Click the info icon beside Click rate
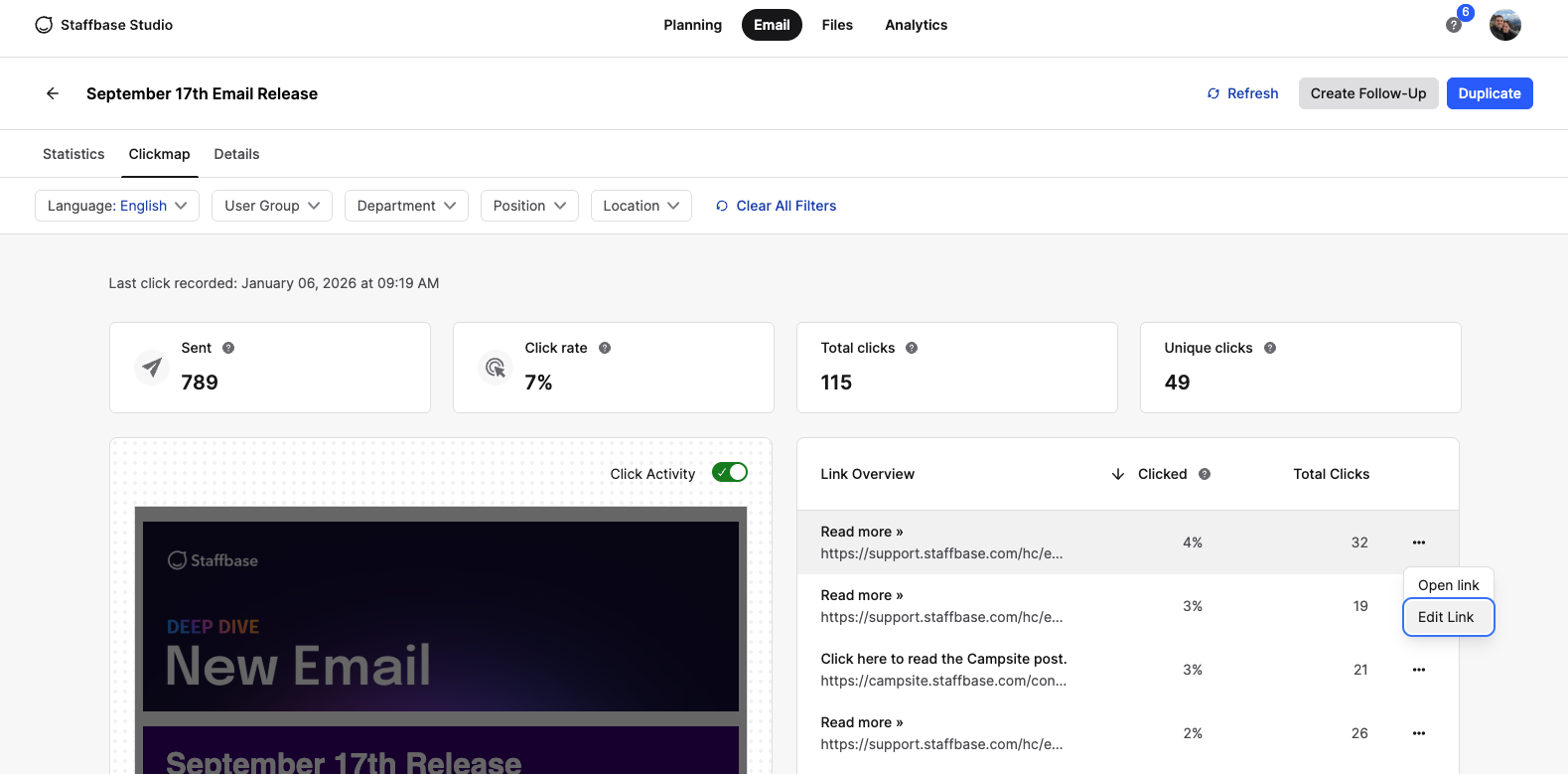 pyautogui.click(x=605, y=348)
